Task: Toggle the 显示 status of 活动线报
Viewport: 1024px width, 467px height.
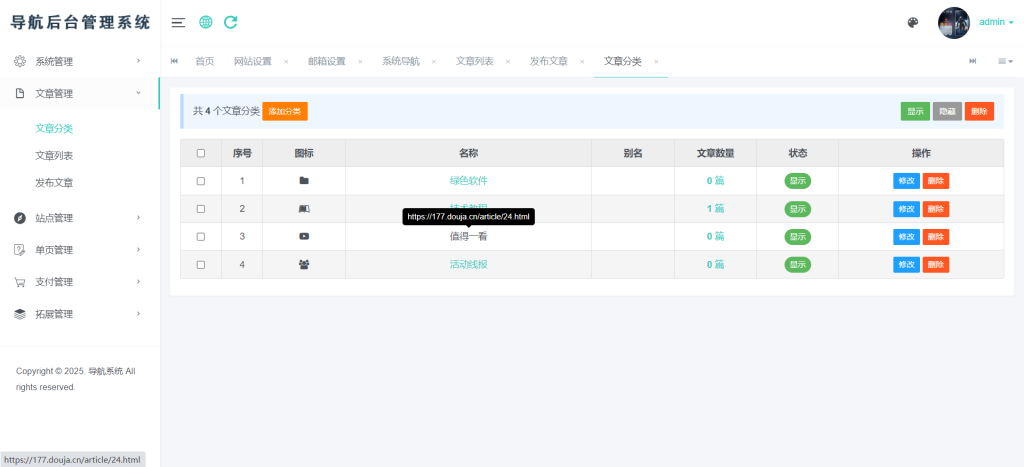Action: tap(797, 265)
